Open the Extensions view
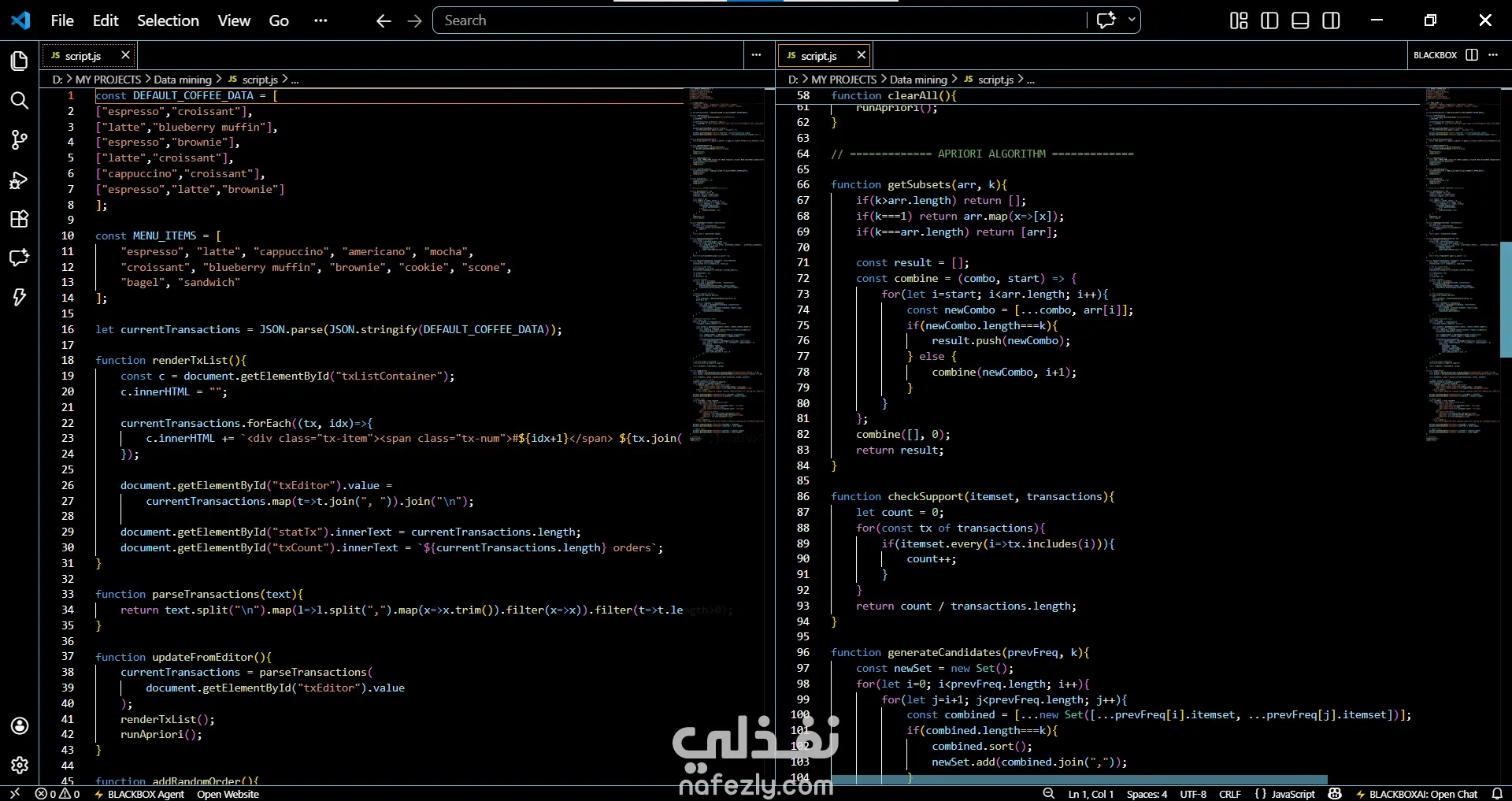The height and width of the screenshot is (801, 1512). (19, 219)
